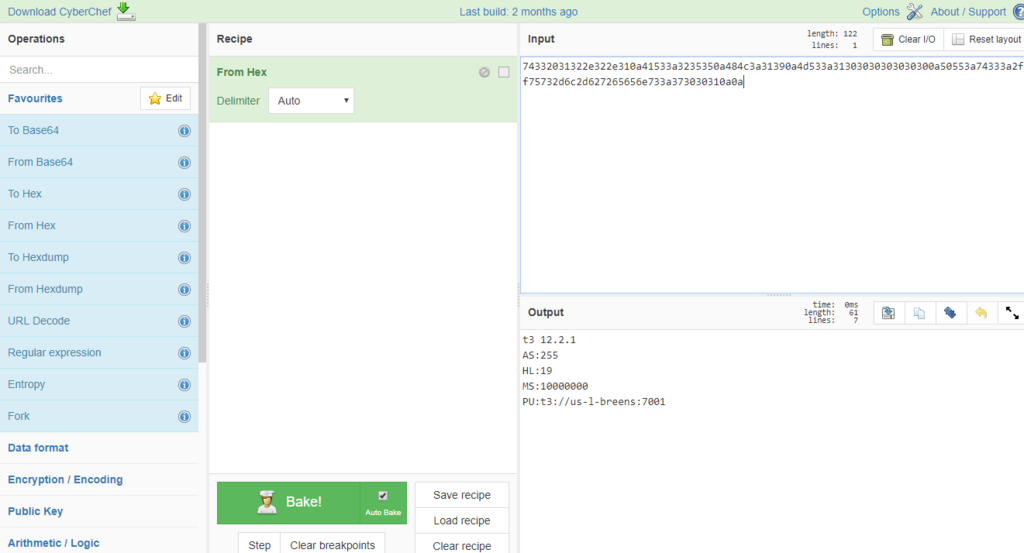
Task: Click output line t3 12.2.1
Action: click(549, 340)
